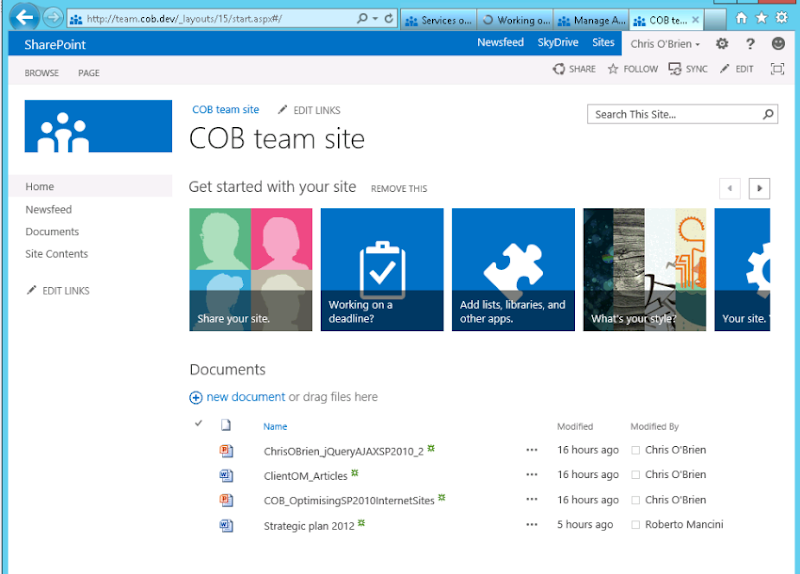
Task: Click the new document plus icon
Action: (196, 397)
